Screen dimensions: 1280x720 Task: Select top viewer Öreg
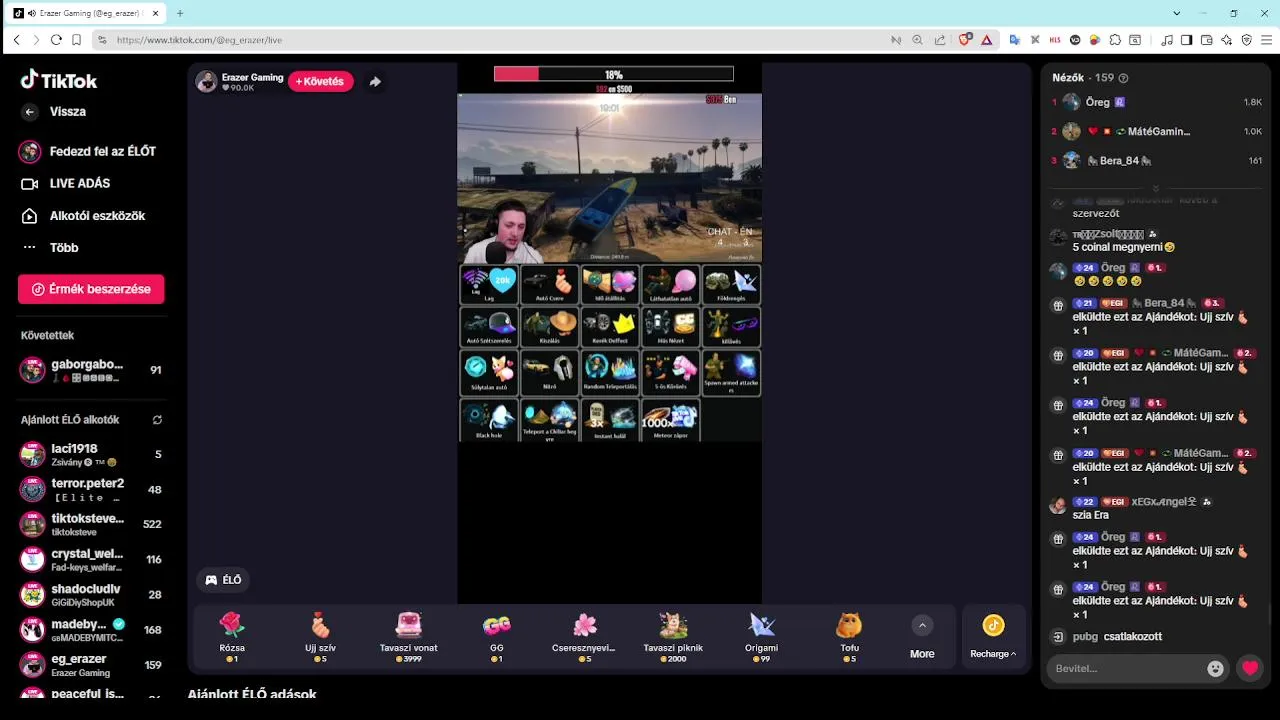click(1156, 102)
